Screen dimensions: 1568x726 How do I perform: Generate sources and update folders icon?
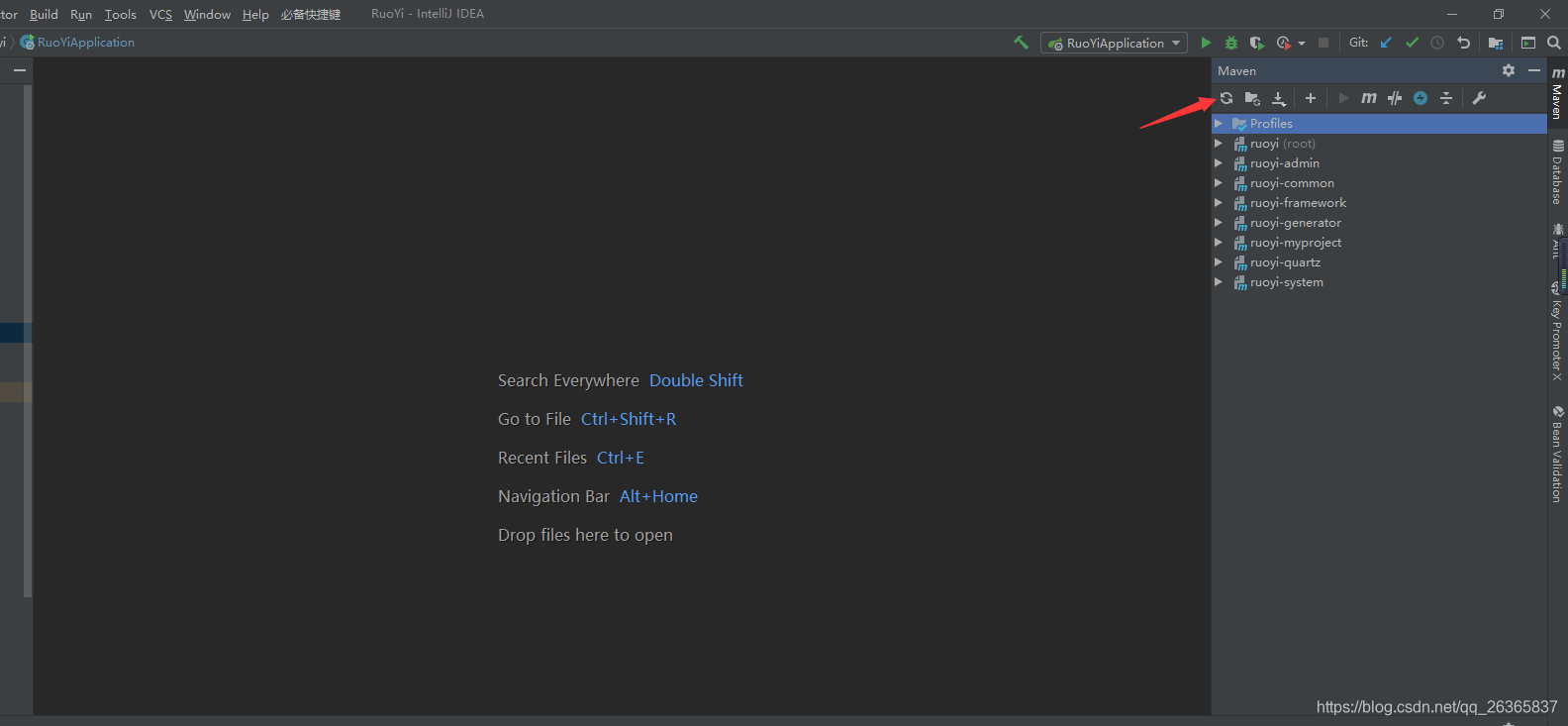click(1252, 98)
